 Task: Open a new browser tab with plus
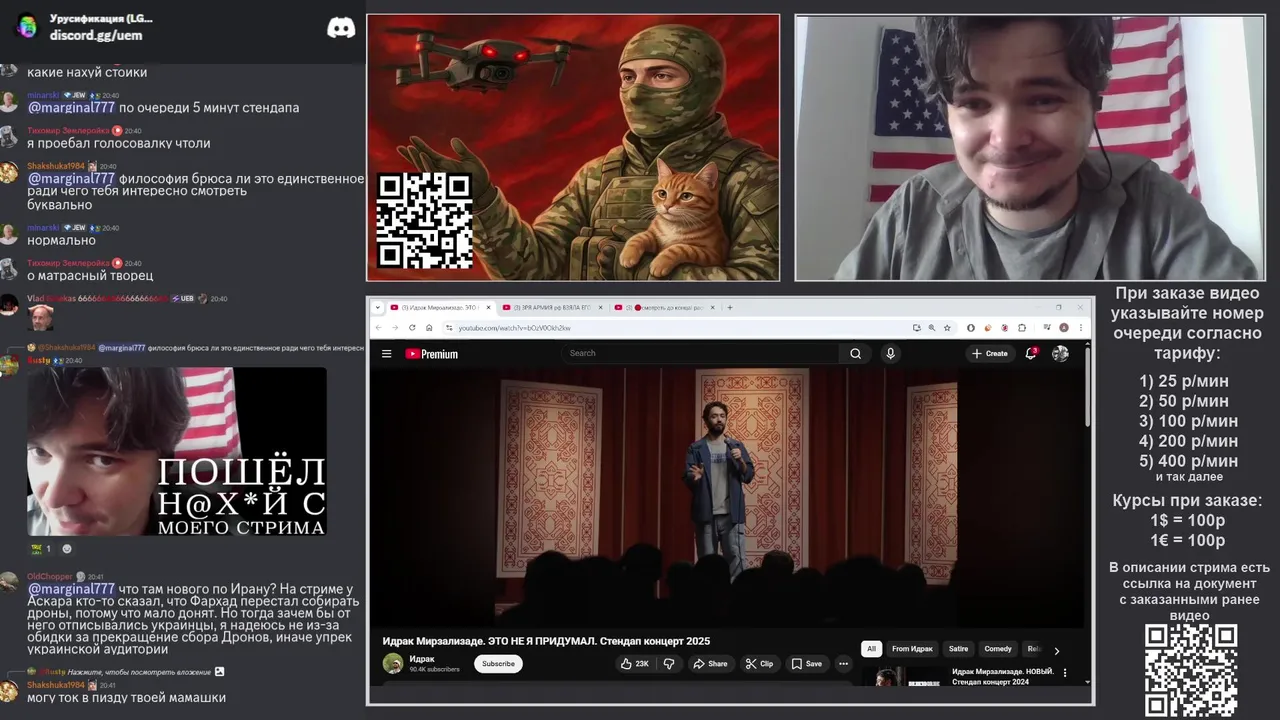click(729, 307)
